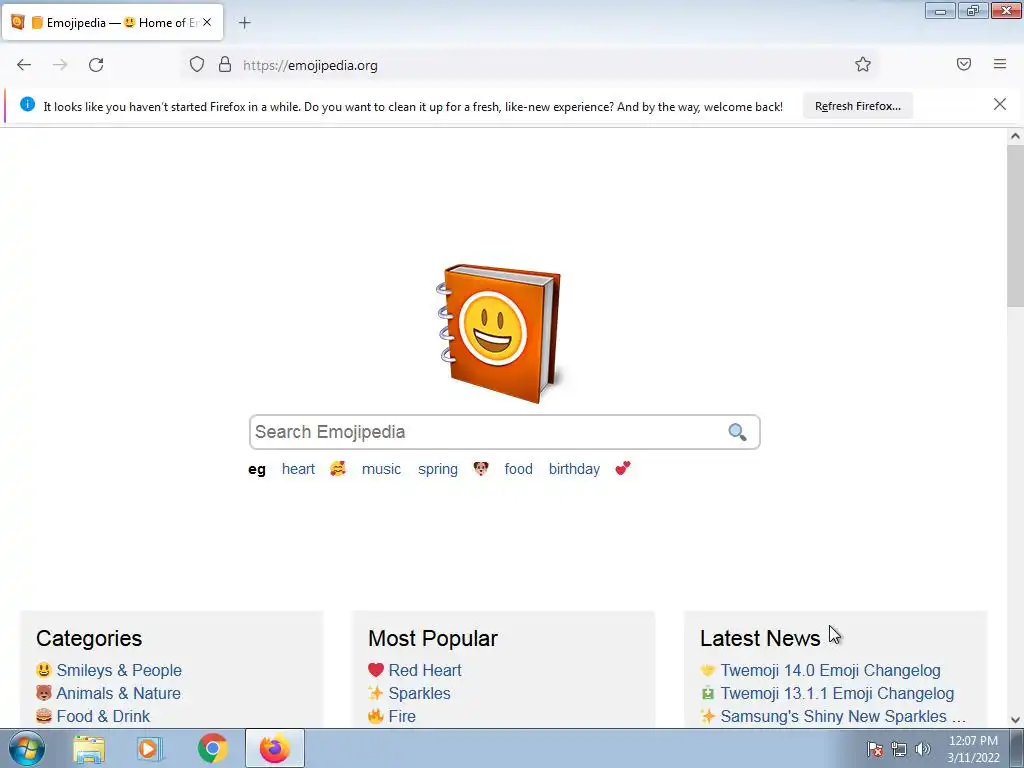The image size is (1024, 768).
Task: Open File Explorer from the taskbar
Action: click(88, 748)
